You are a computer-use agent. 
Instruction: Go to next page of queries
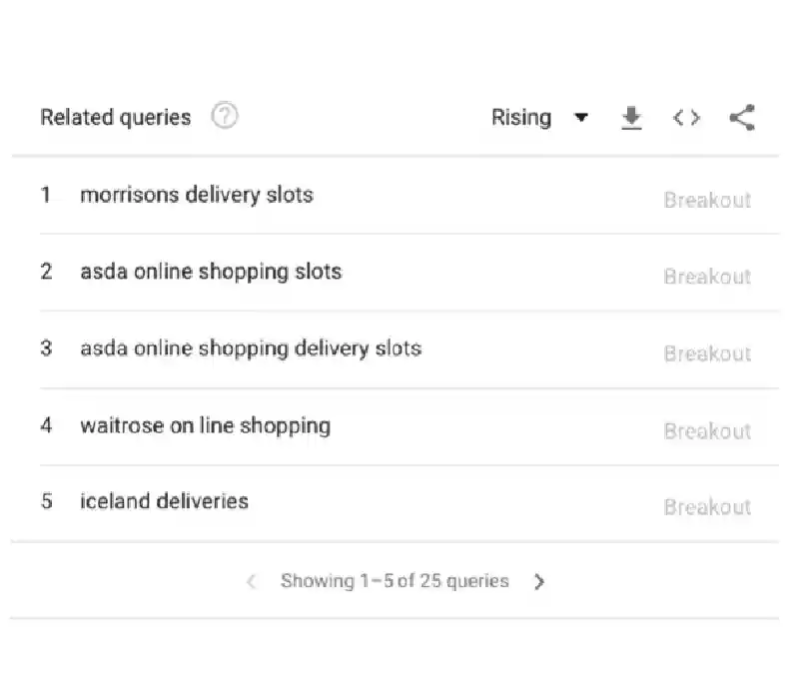point(539,582)
